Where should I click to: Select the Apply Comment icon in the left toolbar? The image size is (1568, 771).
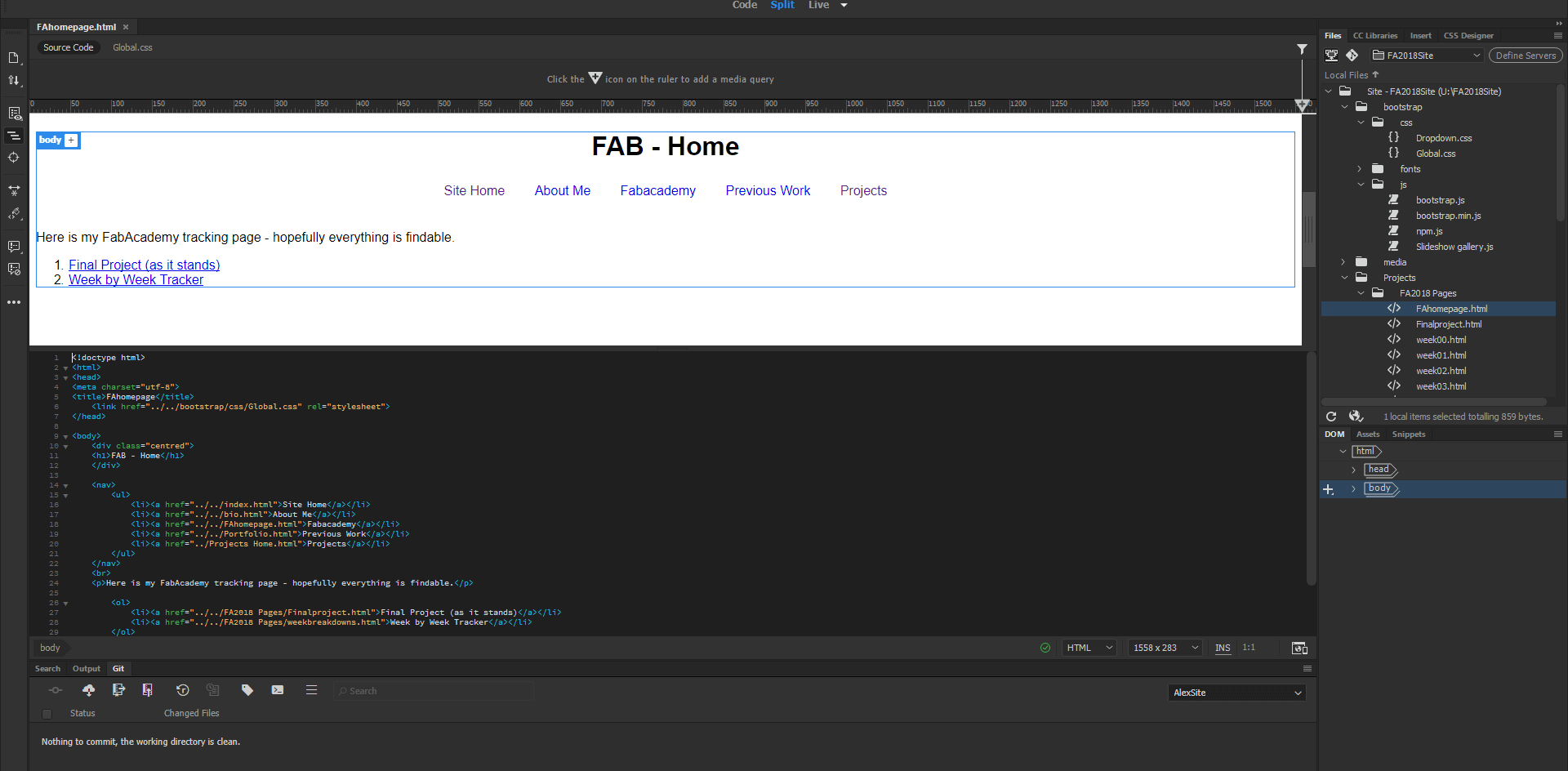click(14, 246)
